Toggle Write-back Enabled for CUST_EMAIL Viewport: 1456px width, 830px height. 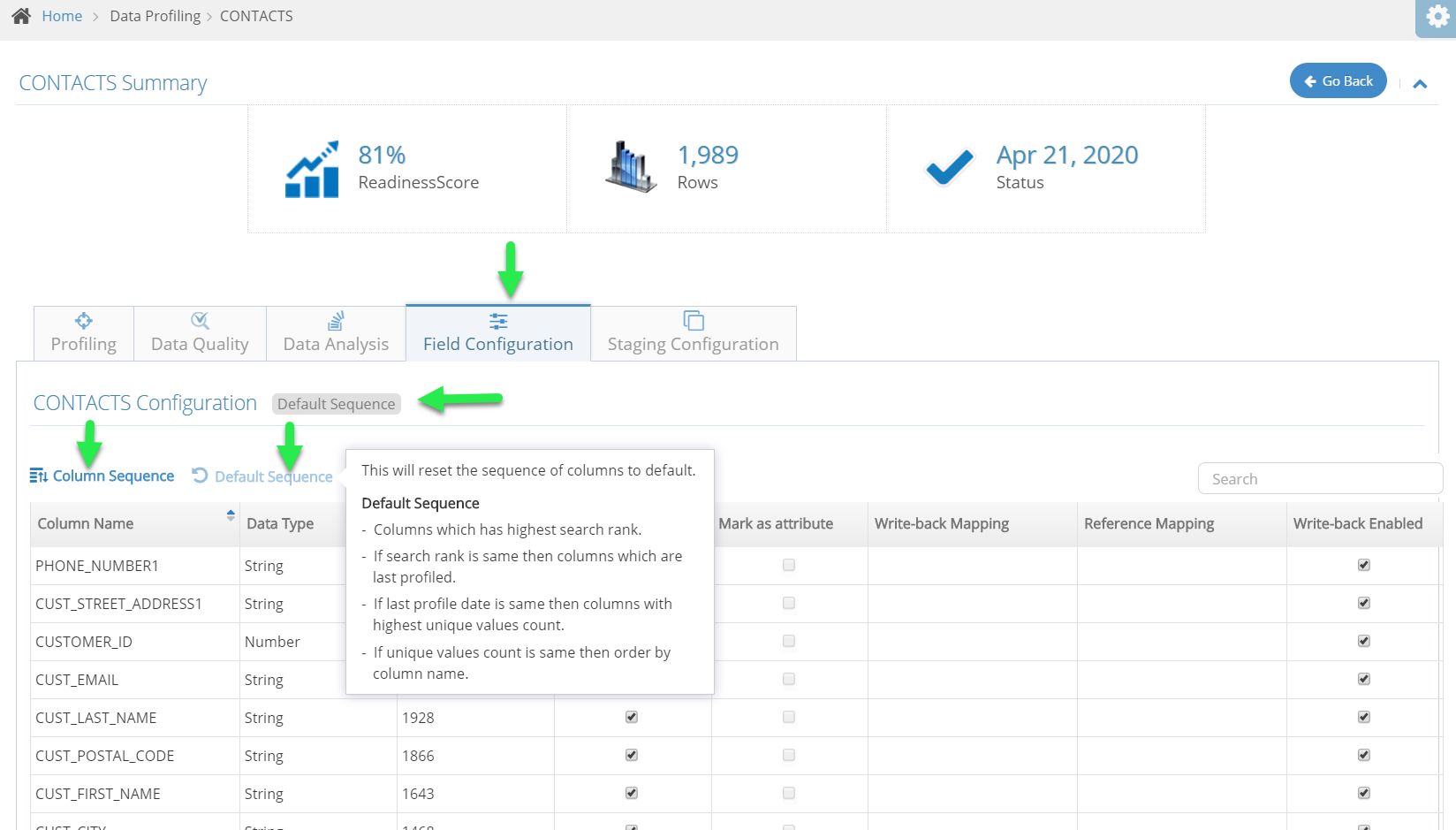pyautogui.click(x=1364, y=679)
